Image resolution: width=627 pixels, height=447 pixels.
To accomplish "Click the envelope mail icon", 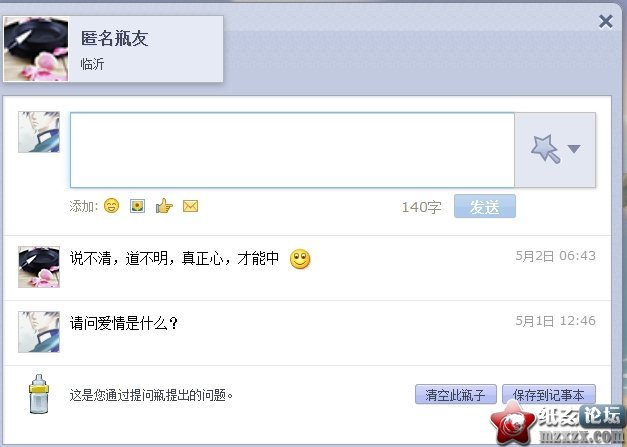I will [190, 206].
